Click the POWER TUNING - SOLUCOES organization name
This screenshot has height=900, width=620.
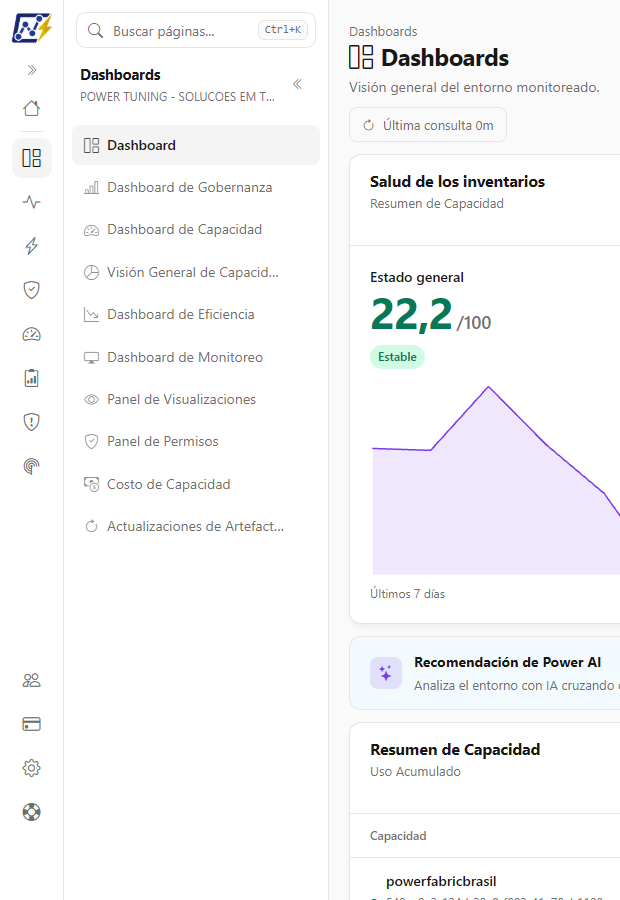pos(177,96)
